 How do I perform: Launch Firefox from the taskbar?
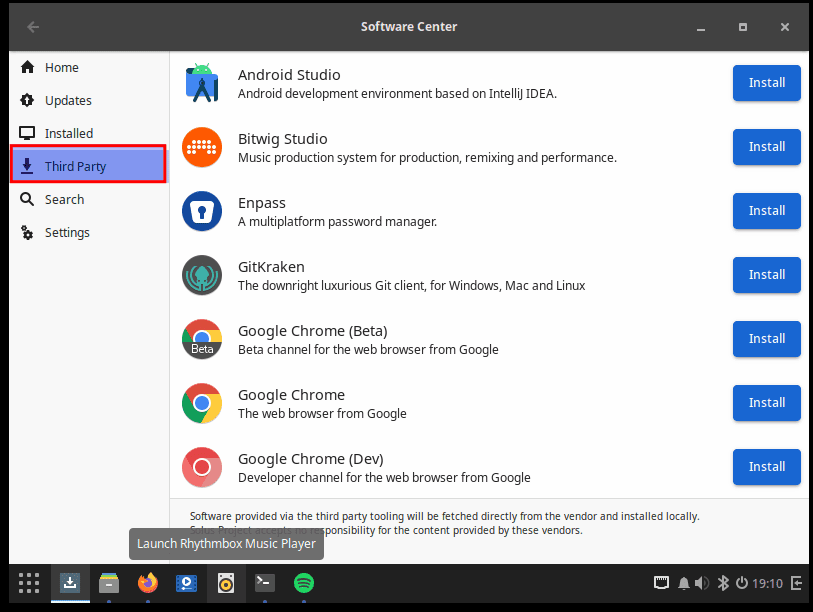pyautogui.click(x=148, y=583)
